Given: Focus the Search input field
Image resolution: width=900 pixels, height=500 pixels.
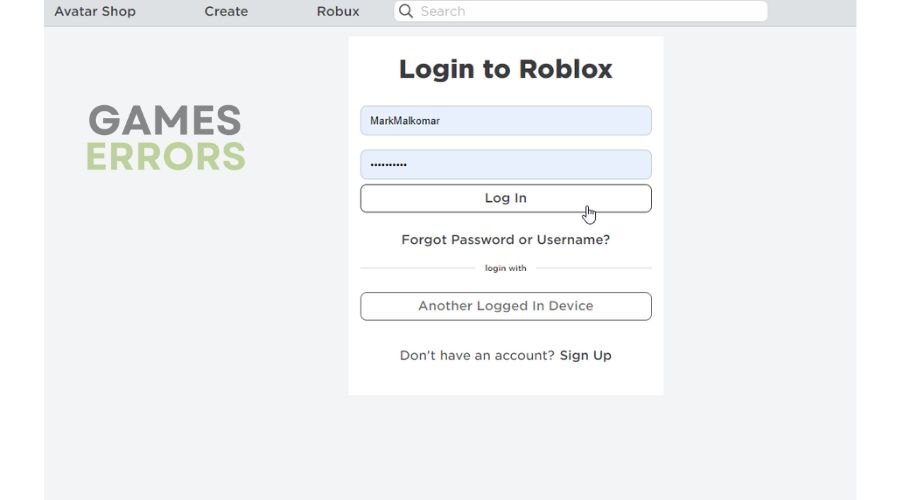Looking at the screenshot, I should pyautogui.click(x=580, y=11).
